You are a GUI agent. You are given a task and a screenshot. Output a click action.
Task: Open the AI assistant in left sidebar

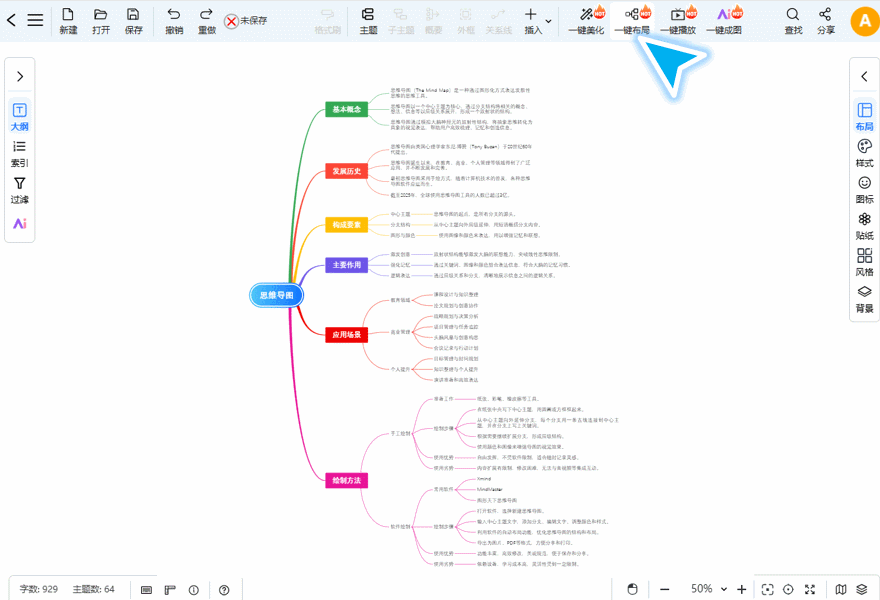point(20,223)
